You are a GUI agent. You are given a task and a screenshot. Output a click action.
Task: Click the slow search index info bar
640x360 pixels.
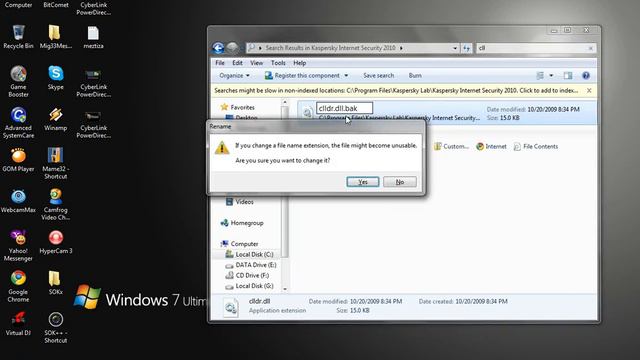click(396, 91)
